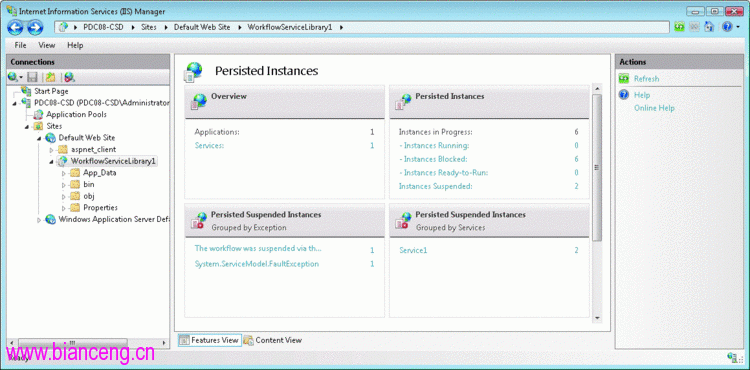Click the delete connection icon in Connections toolbar
Screen dimensions: 750x370
click(70, 77)
